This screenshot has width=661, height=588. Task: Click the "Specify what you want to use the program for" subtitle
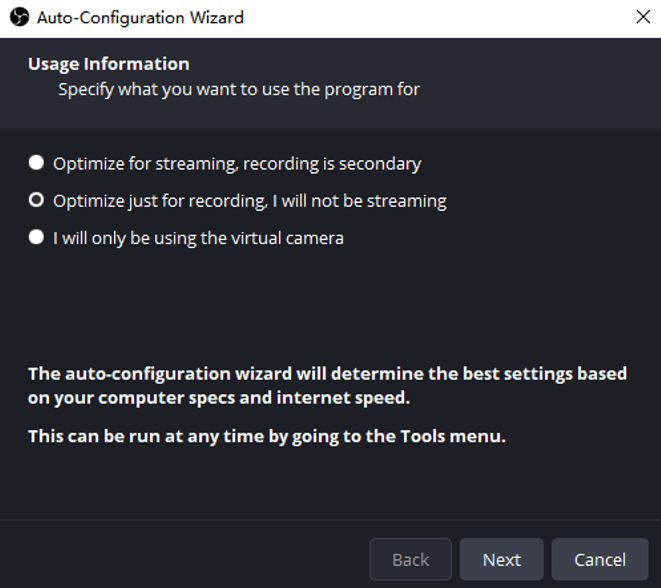click(x=238, y=89)
